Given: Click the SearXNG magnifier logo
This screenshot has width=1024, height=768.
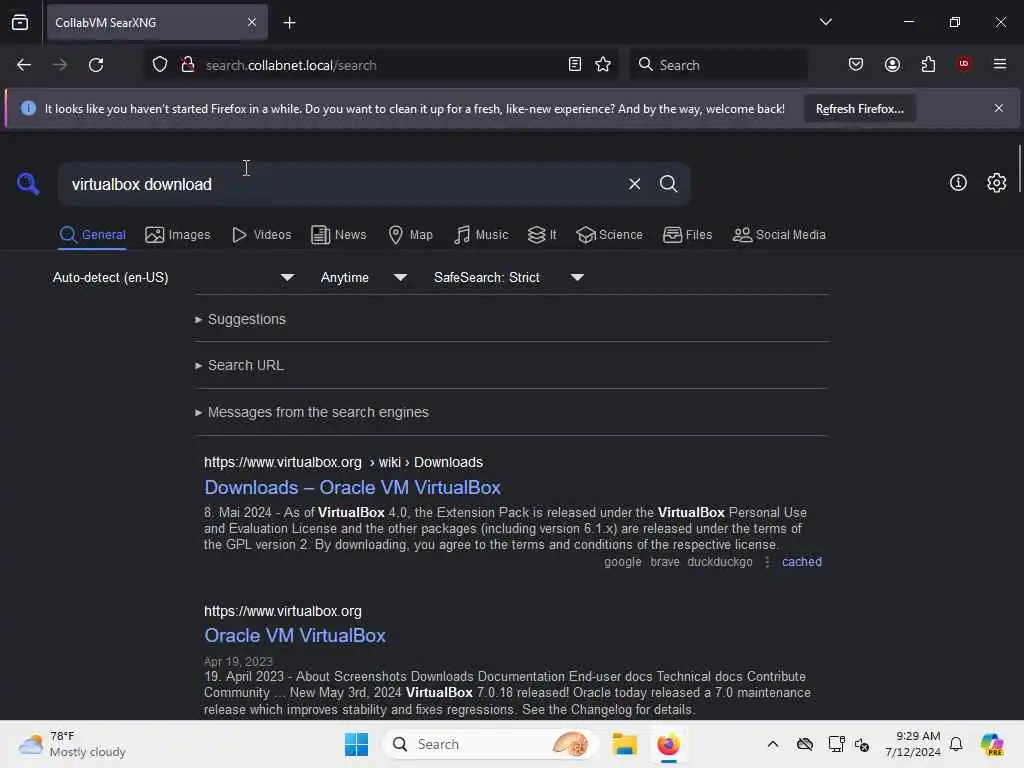Looking at the screenshot, I should tap(28, 184).
